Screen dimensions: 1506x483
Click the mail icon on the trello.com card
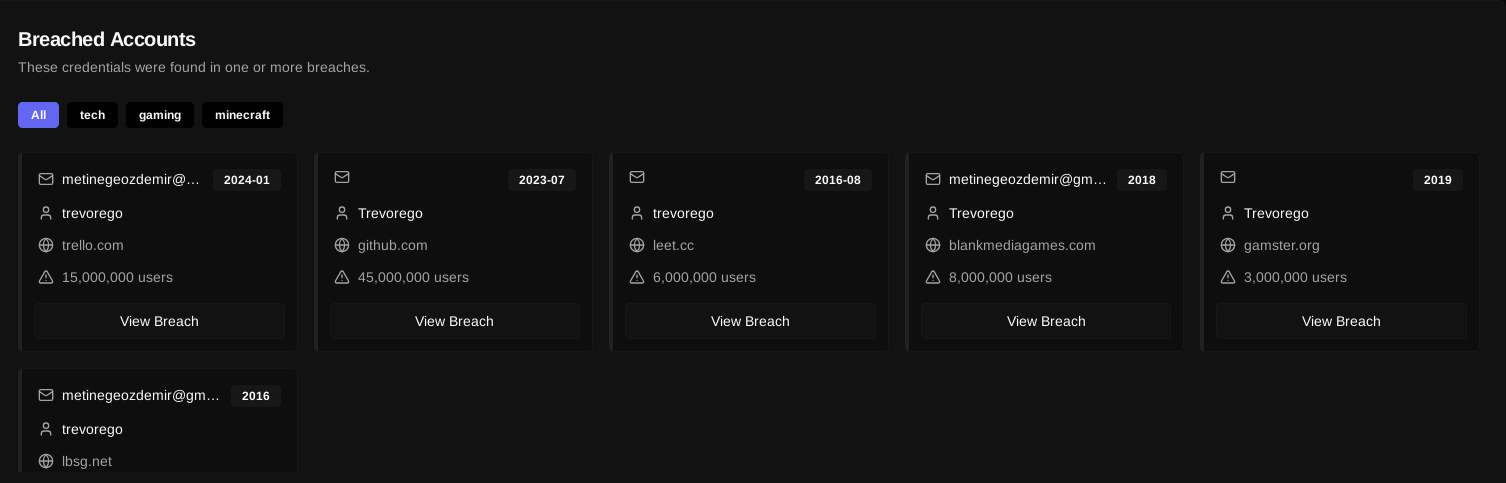pyautogui.click(x=46, y=179)
